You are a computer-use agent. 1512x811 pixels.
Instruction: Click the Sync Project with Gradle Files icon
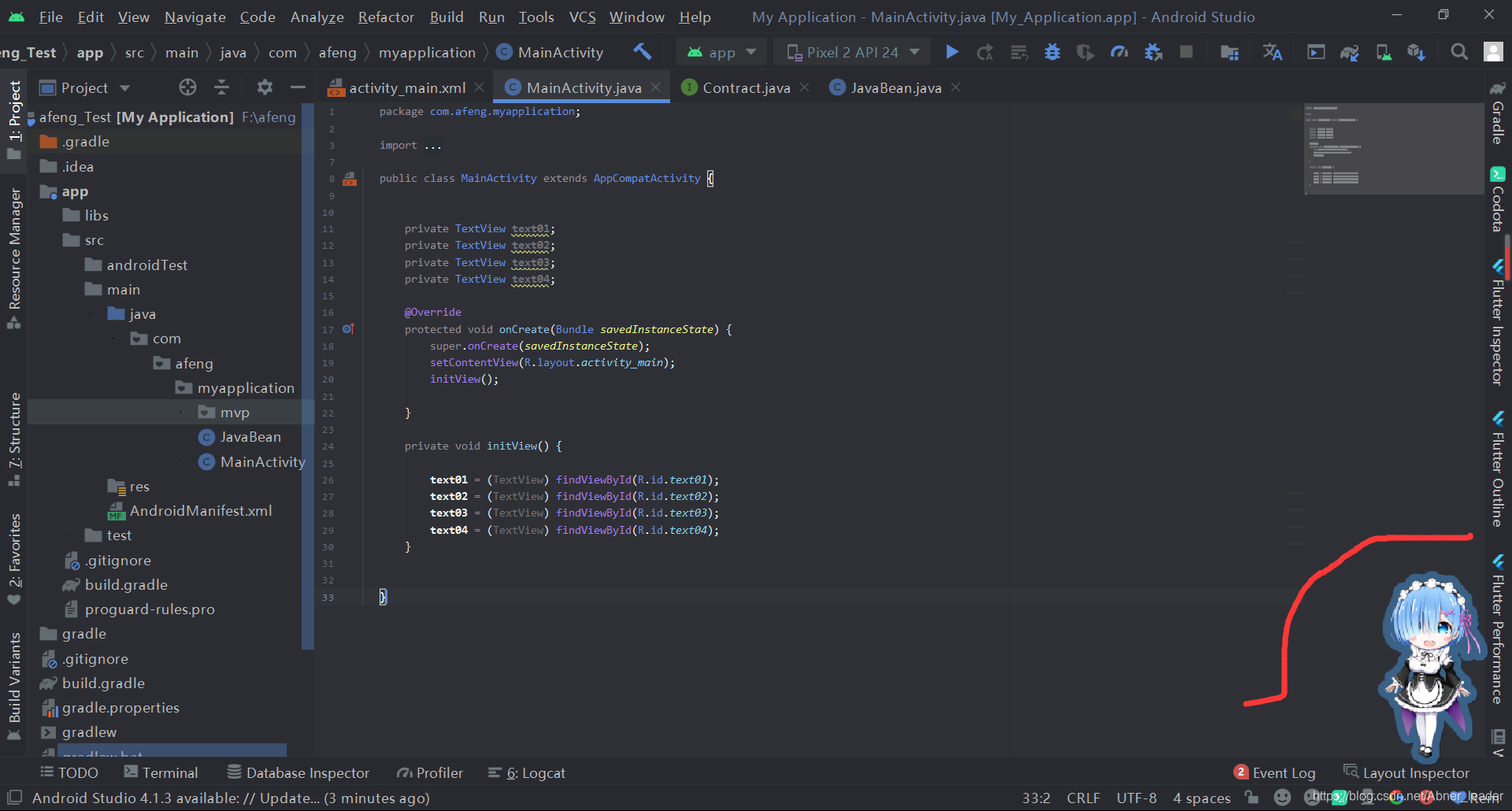coord(1350,52)
